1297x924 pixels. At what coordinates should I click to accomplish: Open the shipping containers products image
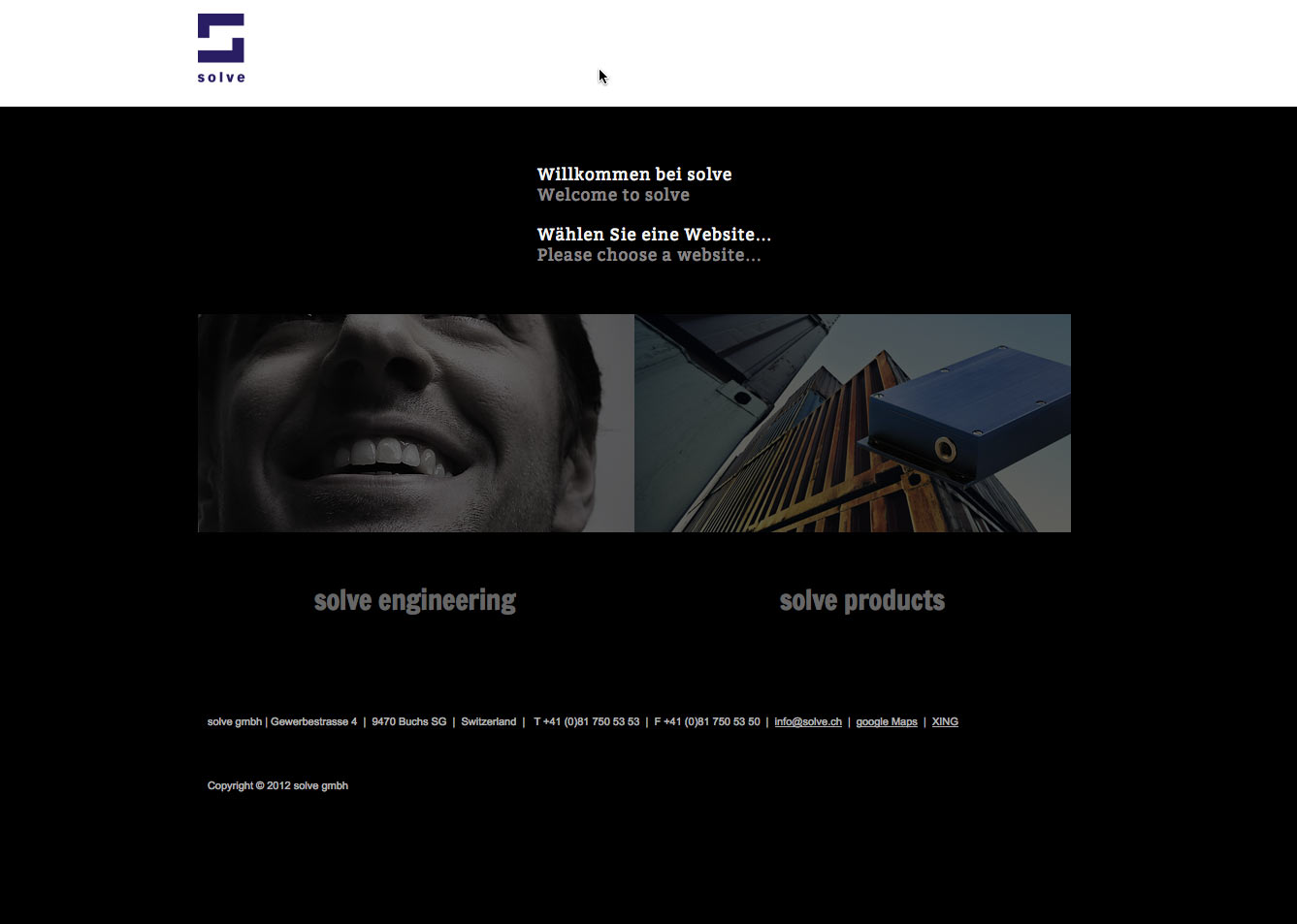point(853,423)
